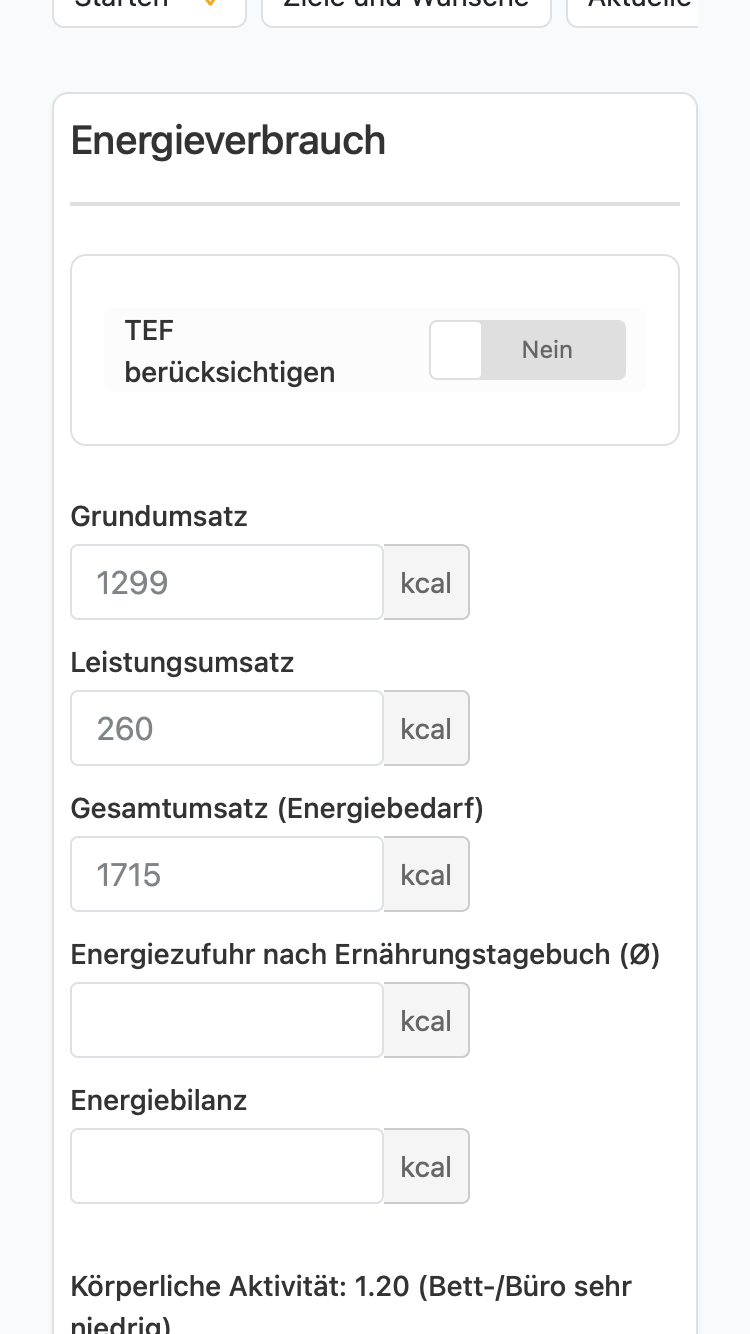Viewport: 750px width, 1334px height.
Task: Focus the Energiebilanz input field
Action: pyautogui.click(x=227, y=1166)
